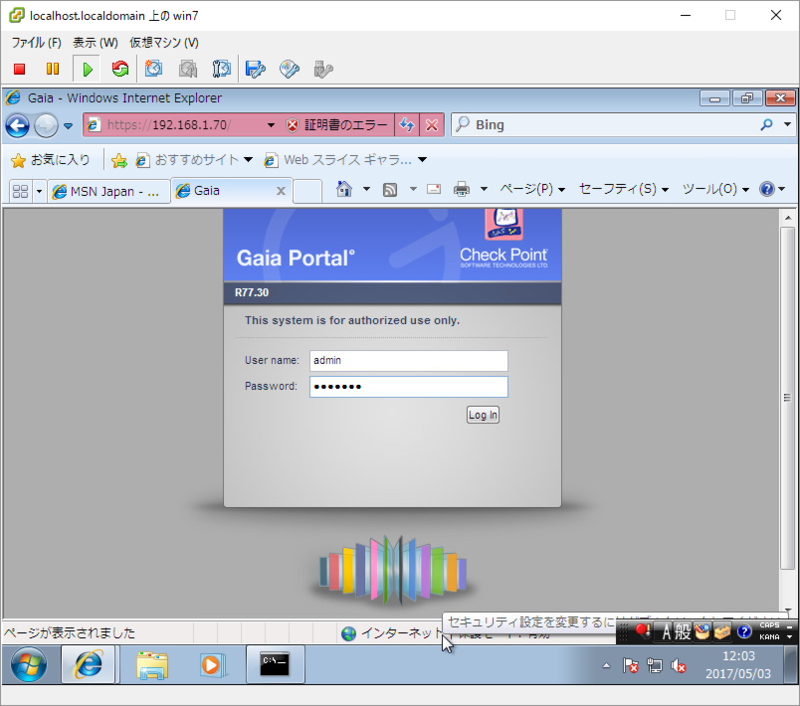Expand the おすすめサイト dropdown

tap(248, 160)
